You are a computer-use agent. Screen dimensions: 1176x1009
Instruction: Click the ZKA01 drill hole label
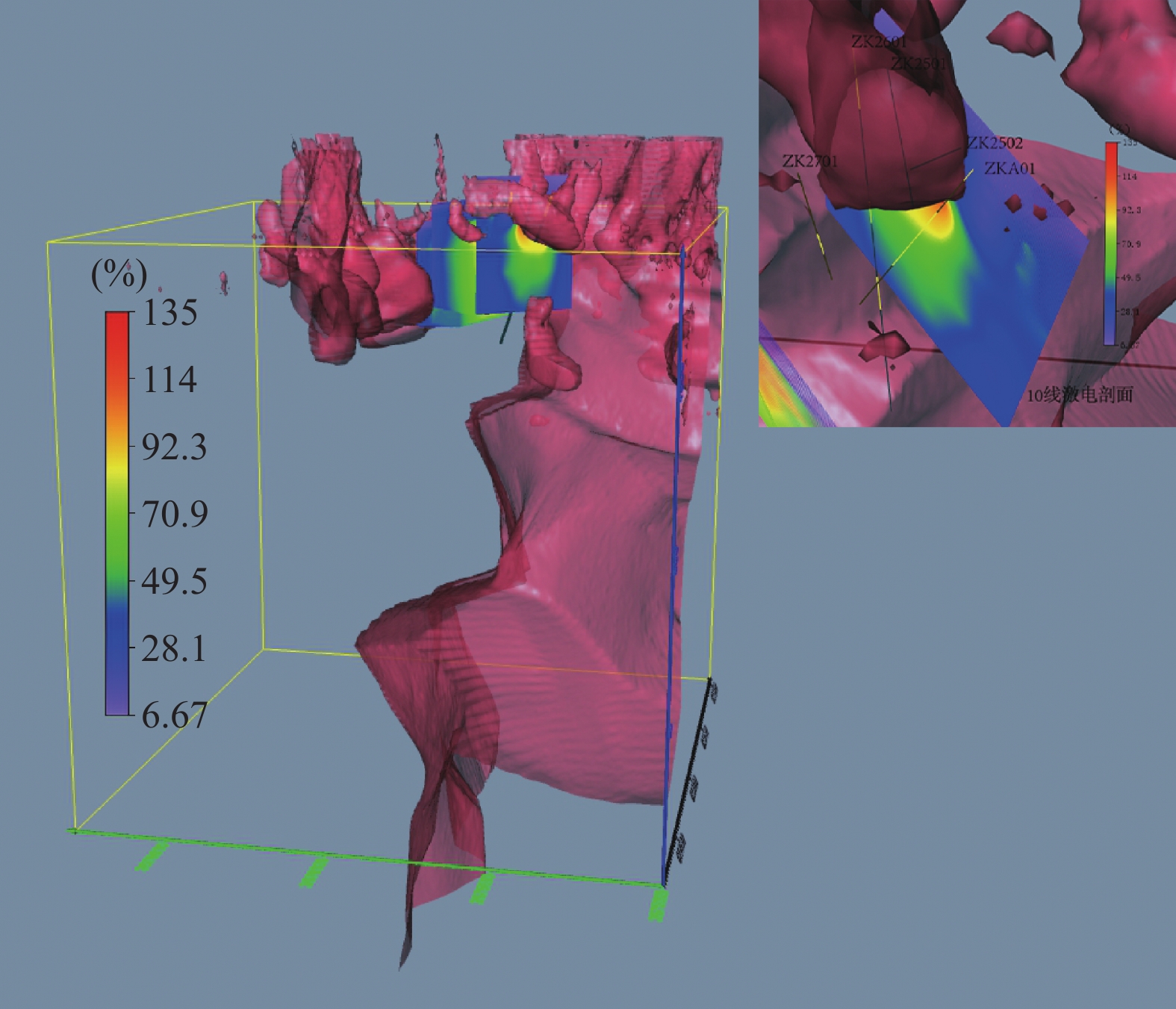coord(1009,169)
